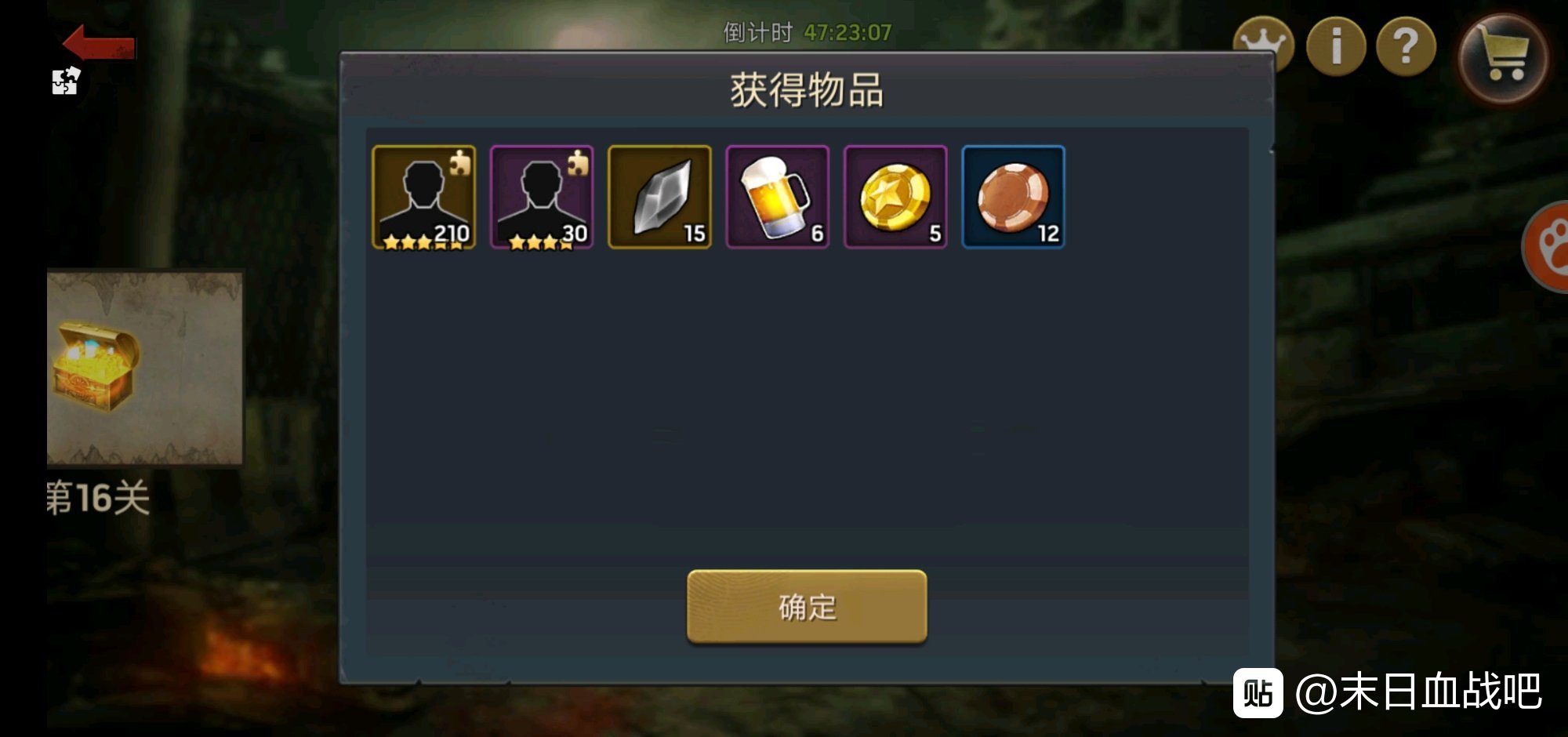The height and width of the screenshot is (737, 1568).
Task: Open the treasure chest map thumbnail
Action: (x=145, y=368)
